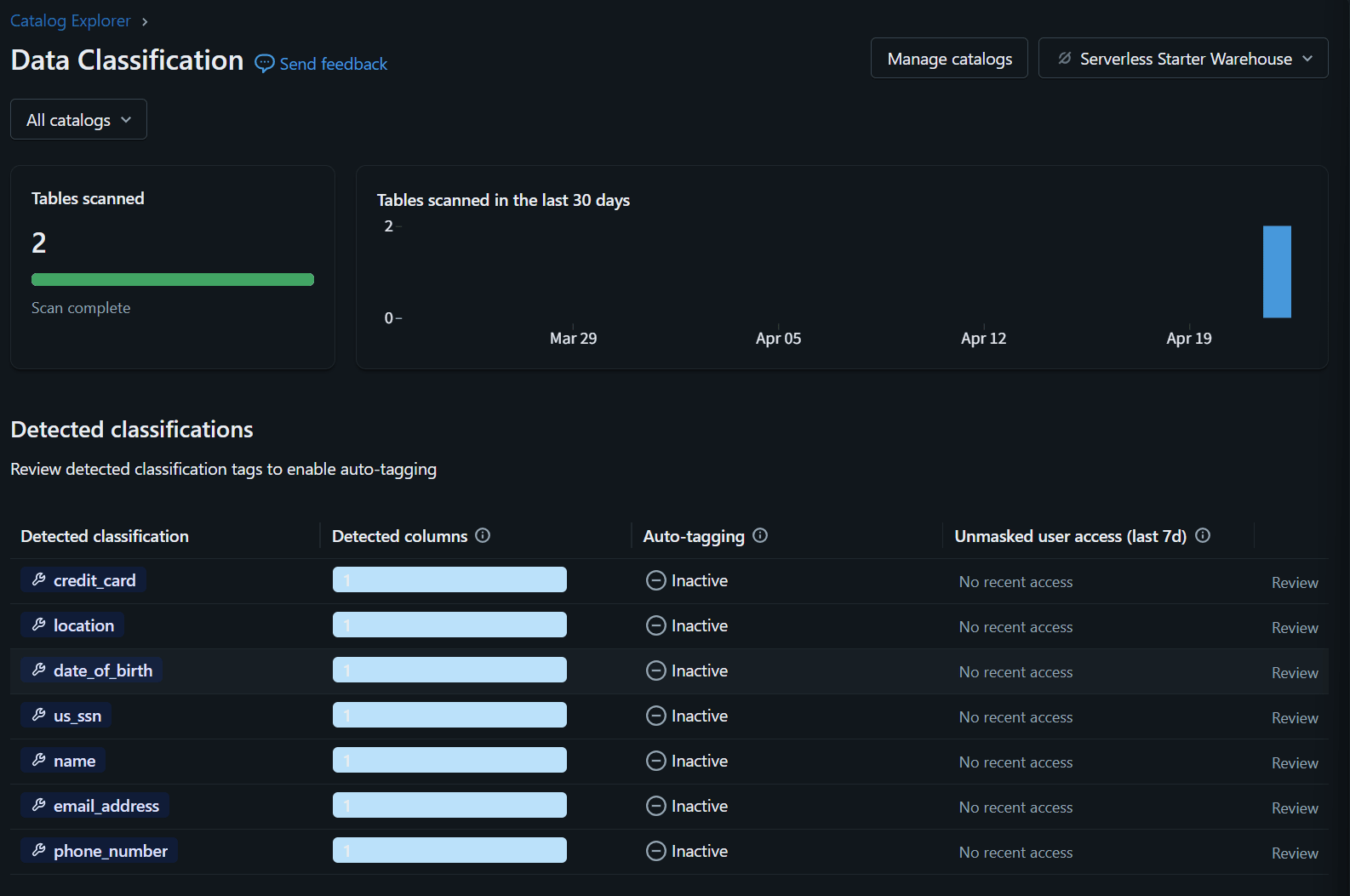Open Manage catalogs

[x=949, y=58]
